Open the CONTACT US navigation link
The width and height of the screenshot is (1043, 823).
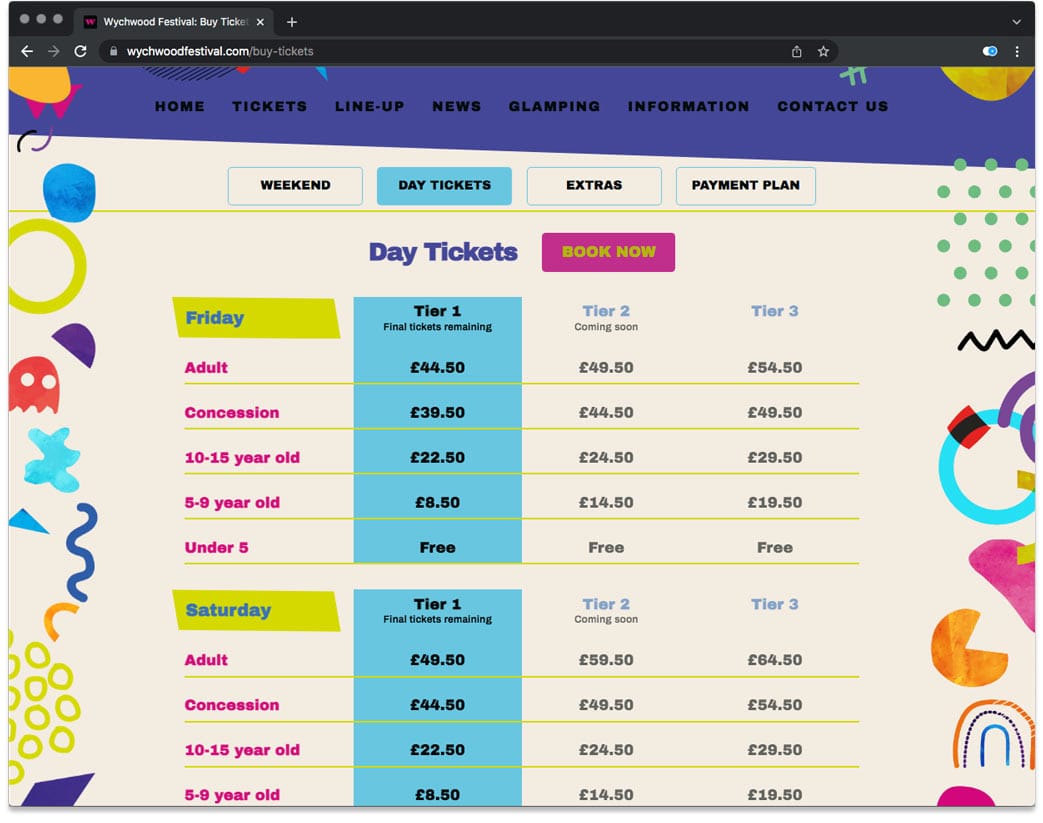coord(833,106)
